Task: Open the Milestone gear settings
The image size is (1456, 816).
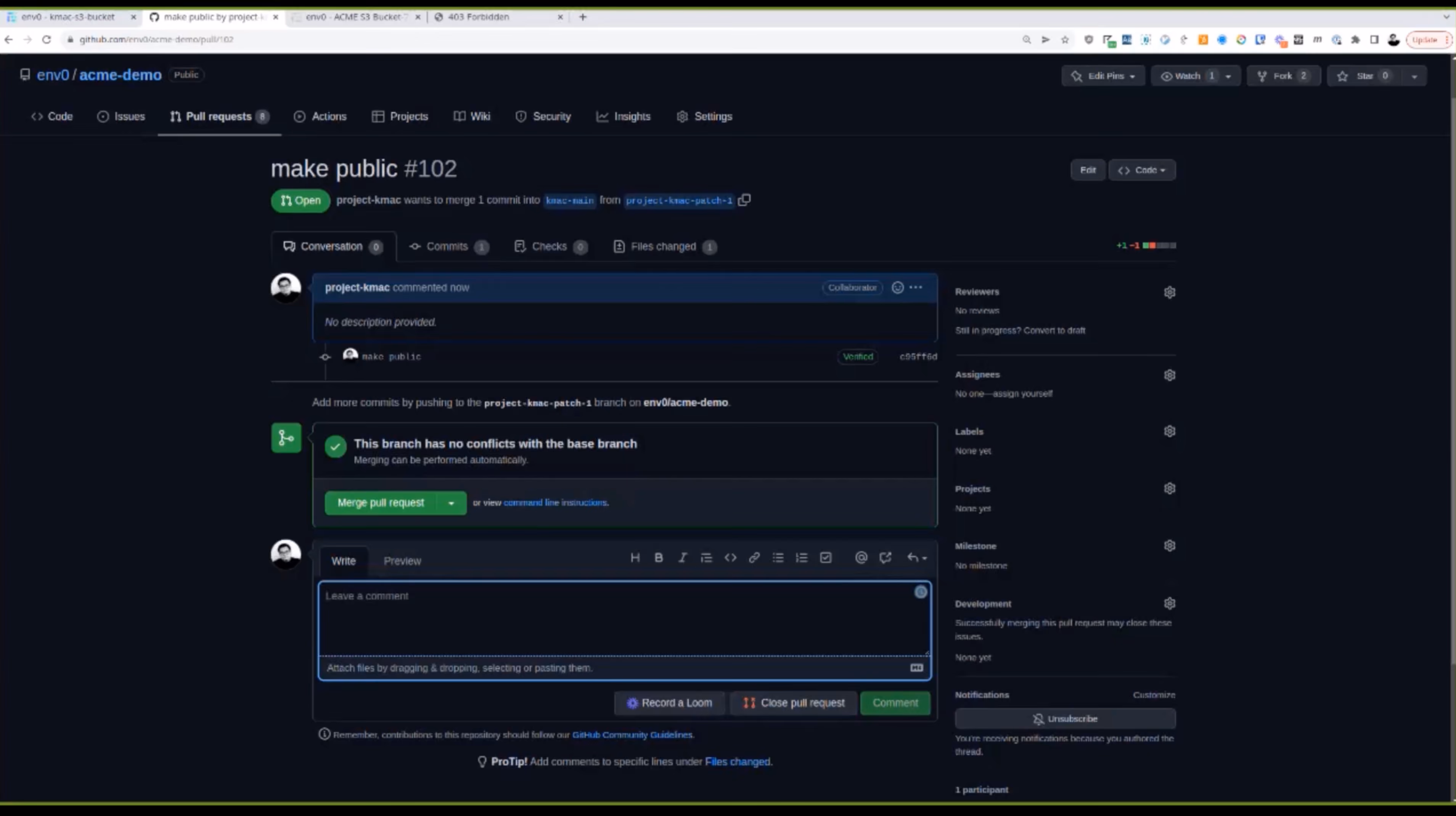Action: 1170,545
